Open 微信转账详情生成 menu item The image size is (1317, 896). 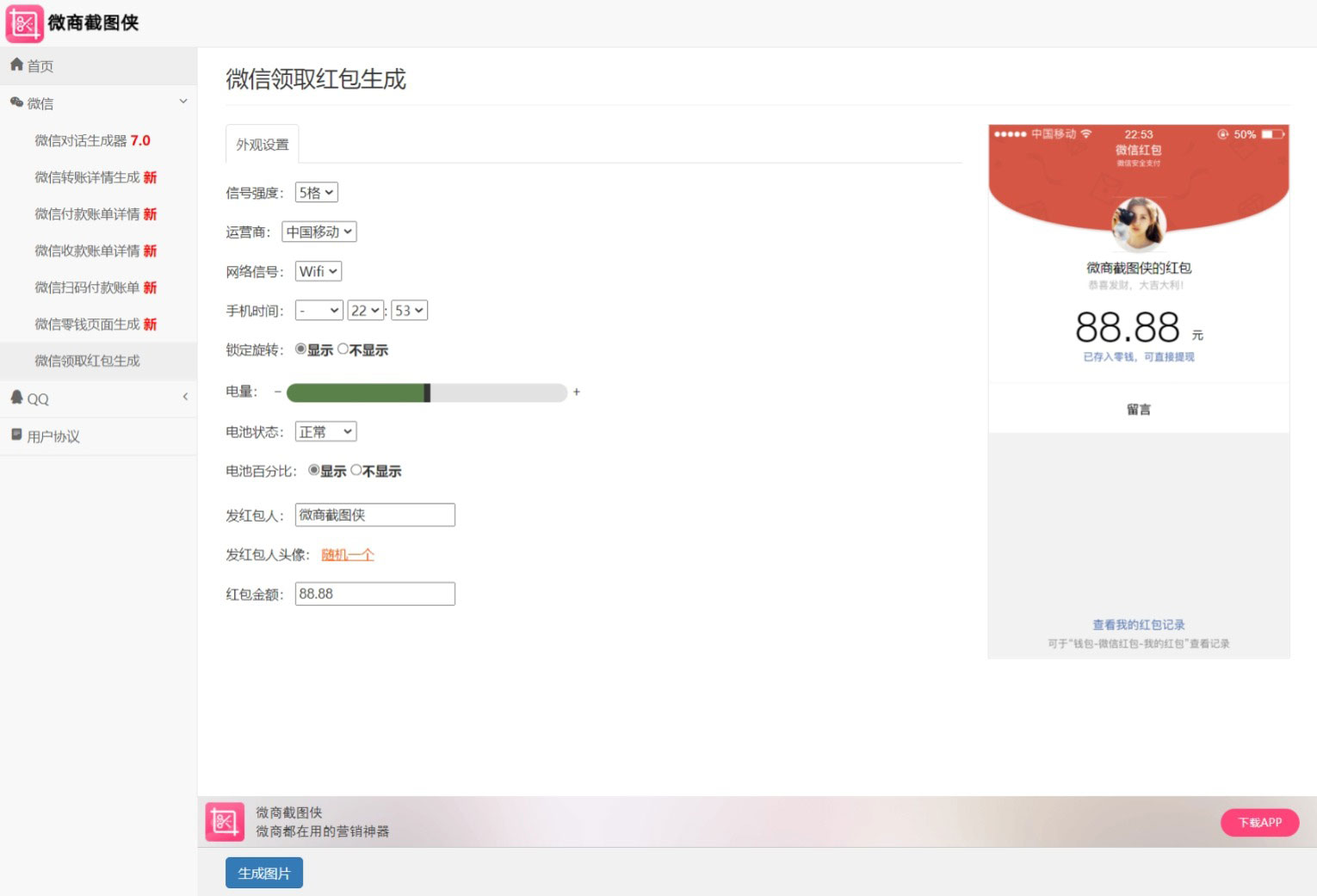(98, 177)
